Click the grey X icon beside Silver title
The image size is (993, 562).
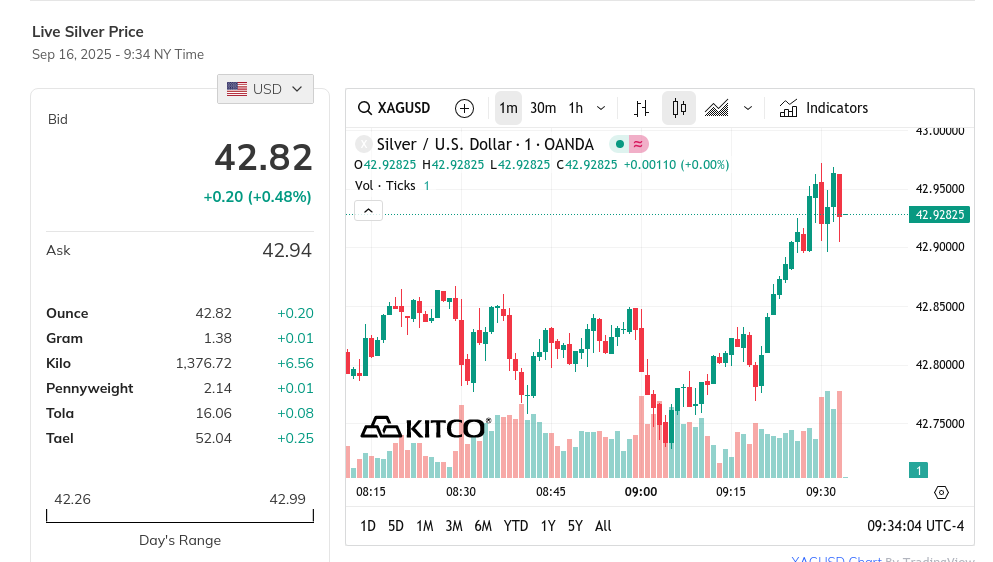(x=364, y=144)
